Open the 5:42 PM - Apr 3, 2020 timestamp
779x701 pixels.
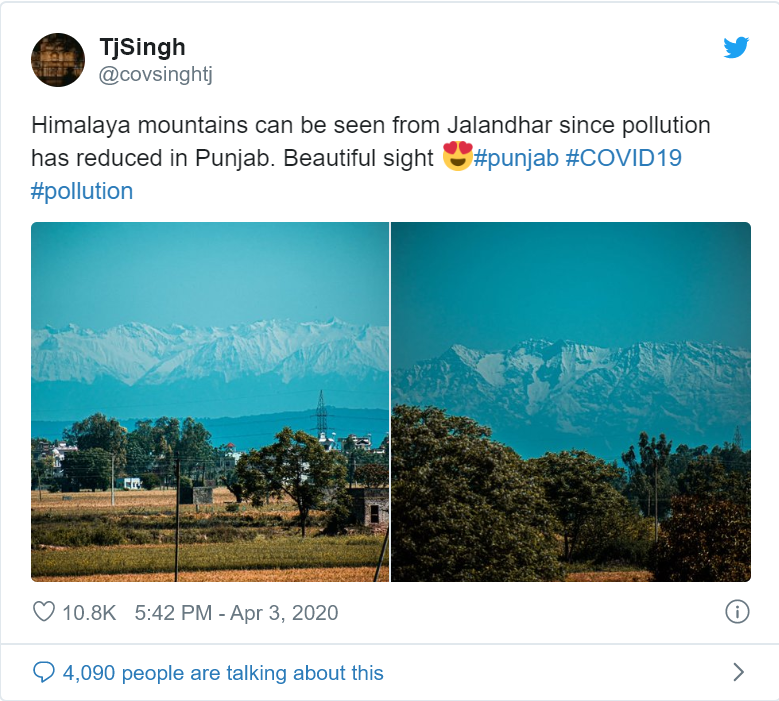click(x=236, y=613)
